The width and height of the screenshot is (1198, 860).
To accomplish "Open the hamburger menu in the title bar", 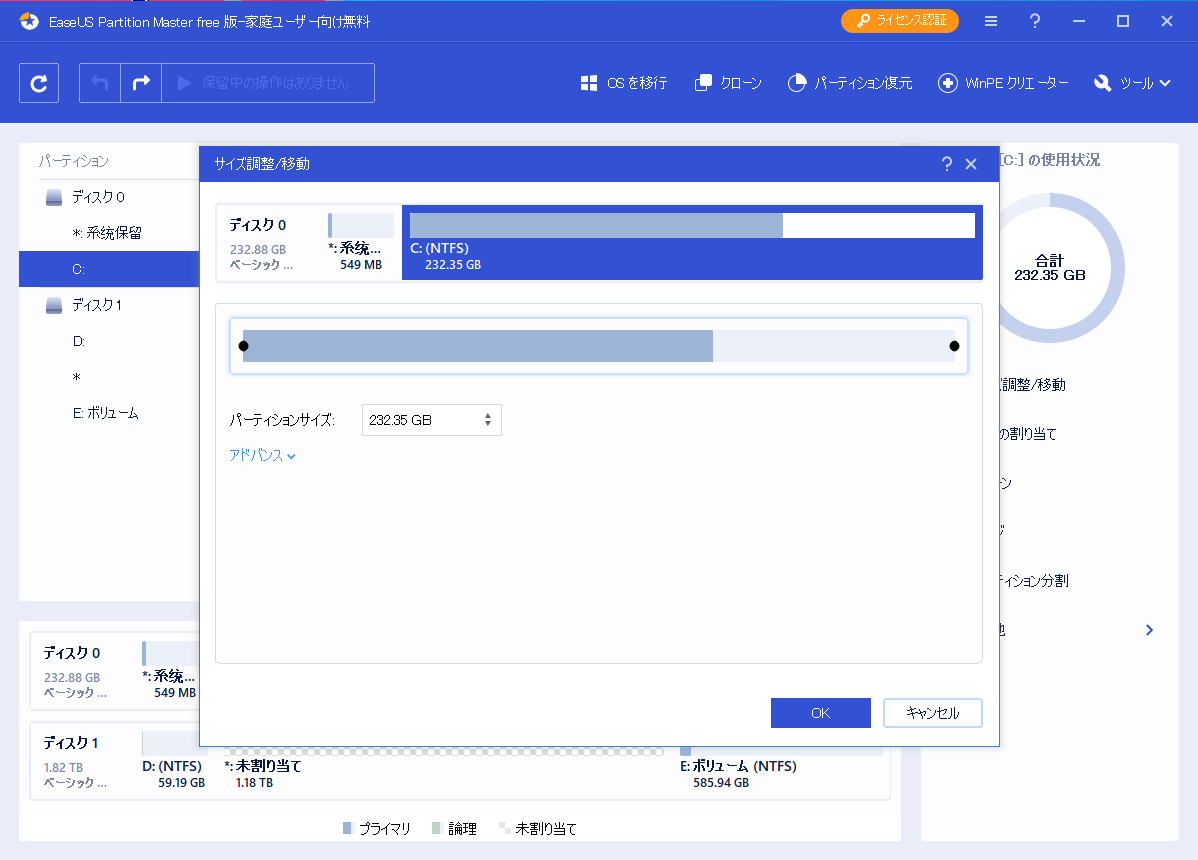I will (x=991, y=21).
